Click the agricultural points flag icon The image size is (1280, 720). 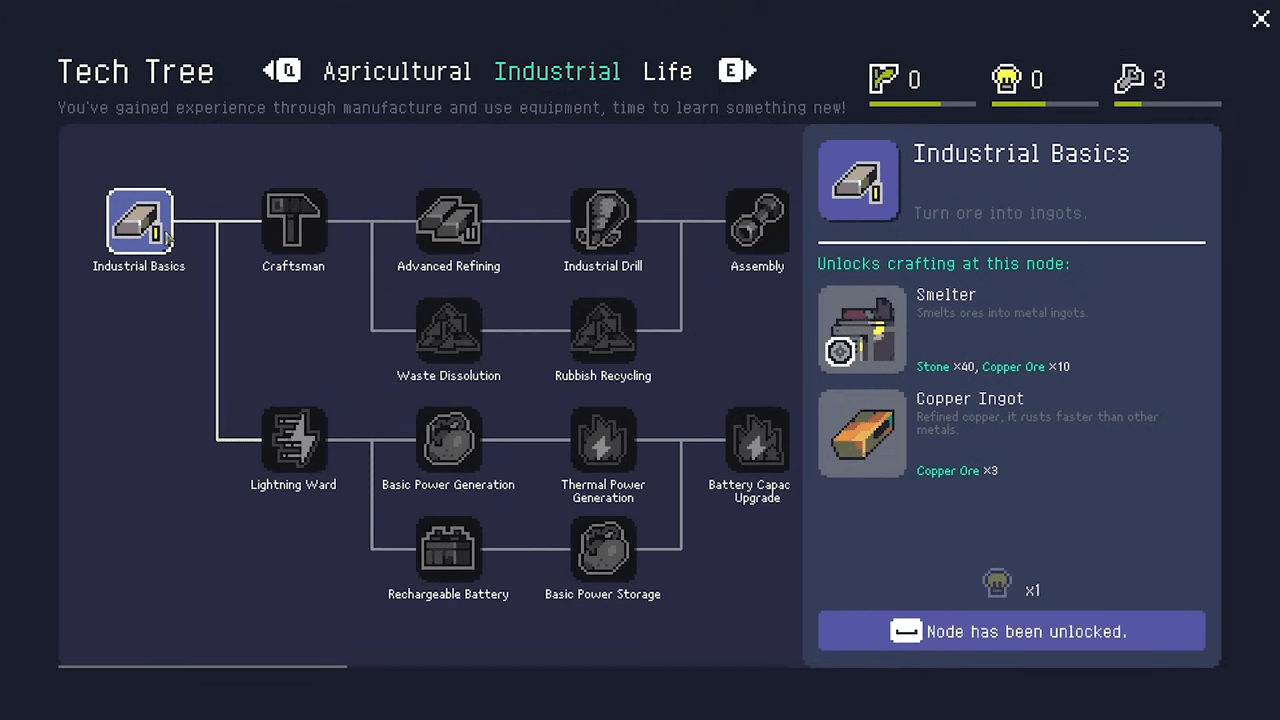(884, 79)
